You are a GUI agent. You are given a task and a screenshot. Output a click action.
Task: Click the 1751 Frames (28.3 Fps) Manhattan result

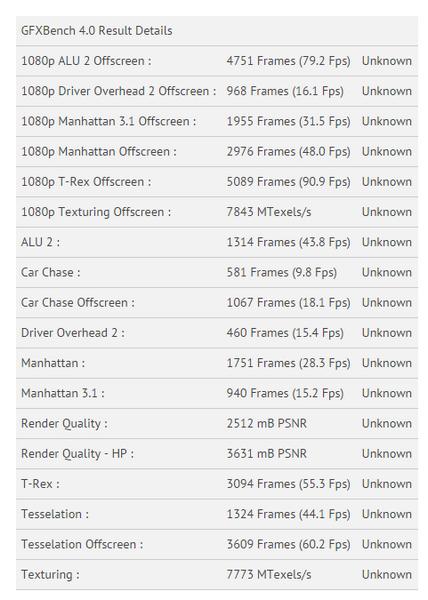pos(288,363)
